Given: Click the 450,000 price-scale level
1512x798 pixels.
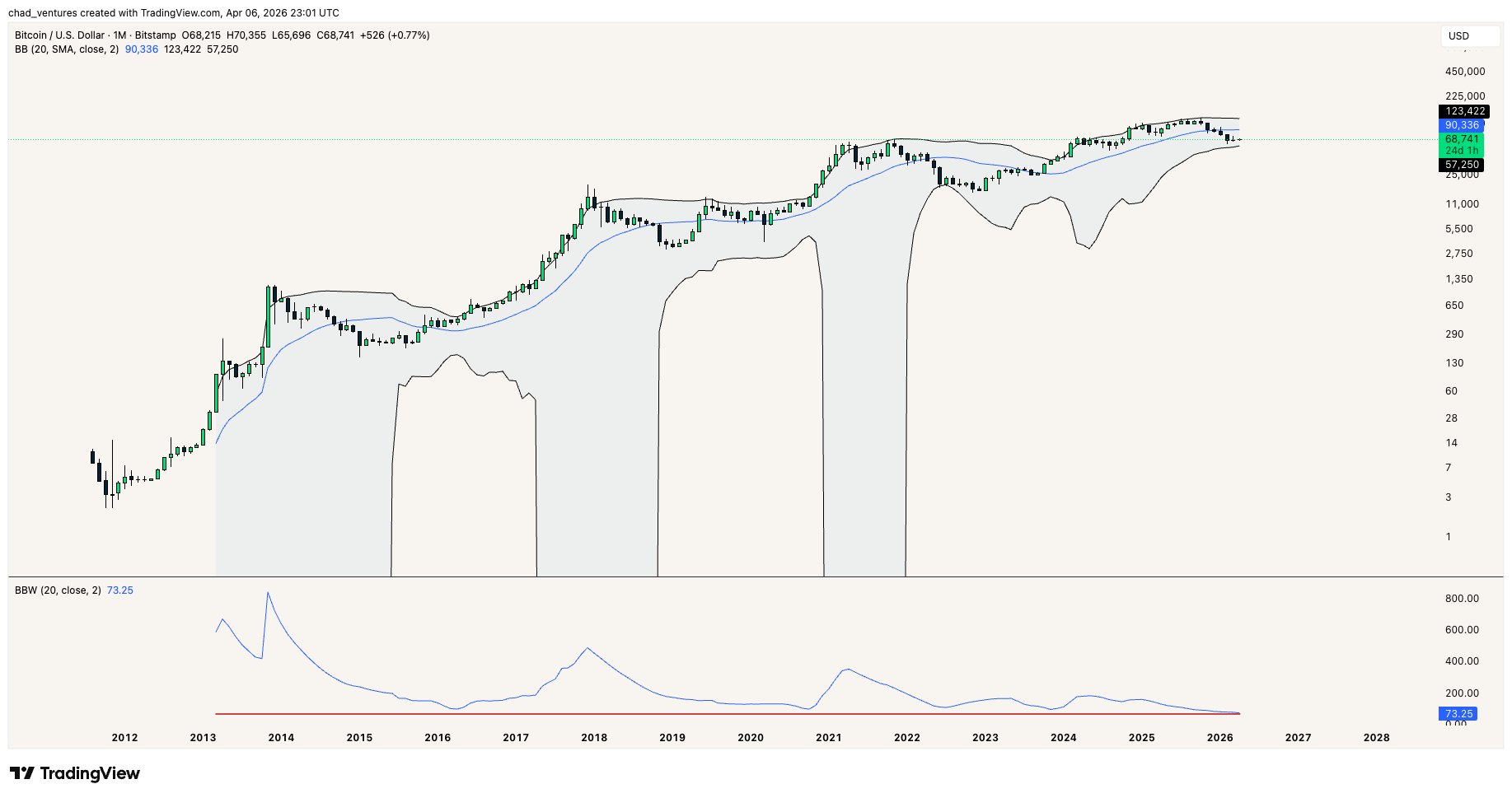Looking at the screenshot, I should point(1465,72).
